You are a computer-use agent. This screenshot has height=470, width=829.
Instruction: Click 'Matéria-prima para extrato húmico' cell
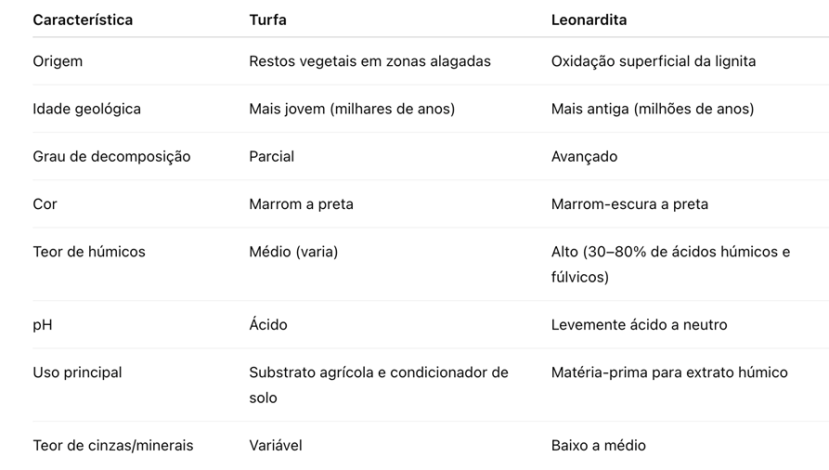coord(669,373)
